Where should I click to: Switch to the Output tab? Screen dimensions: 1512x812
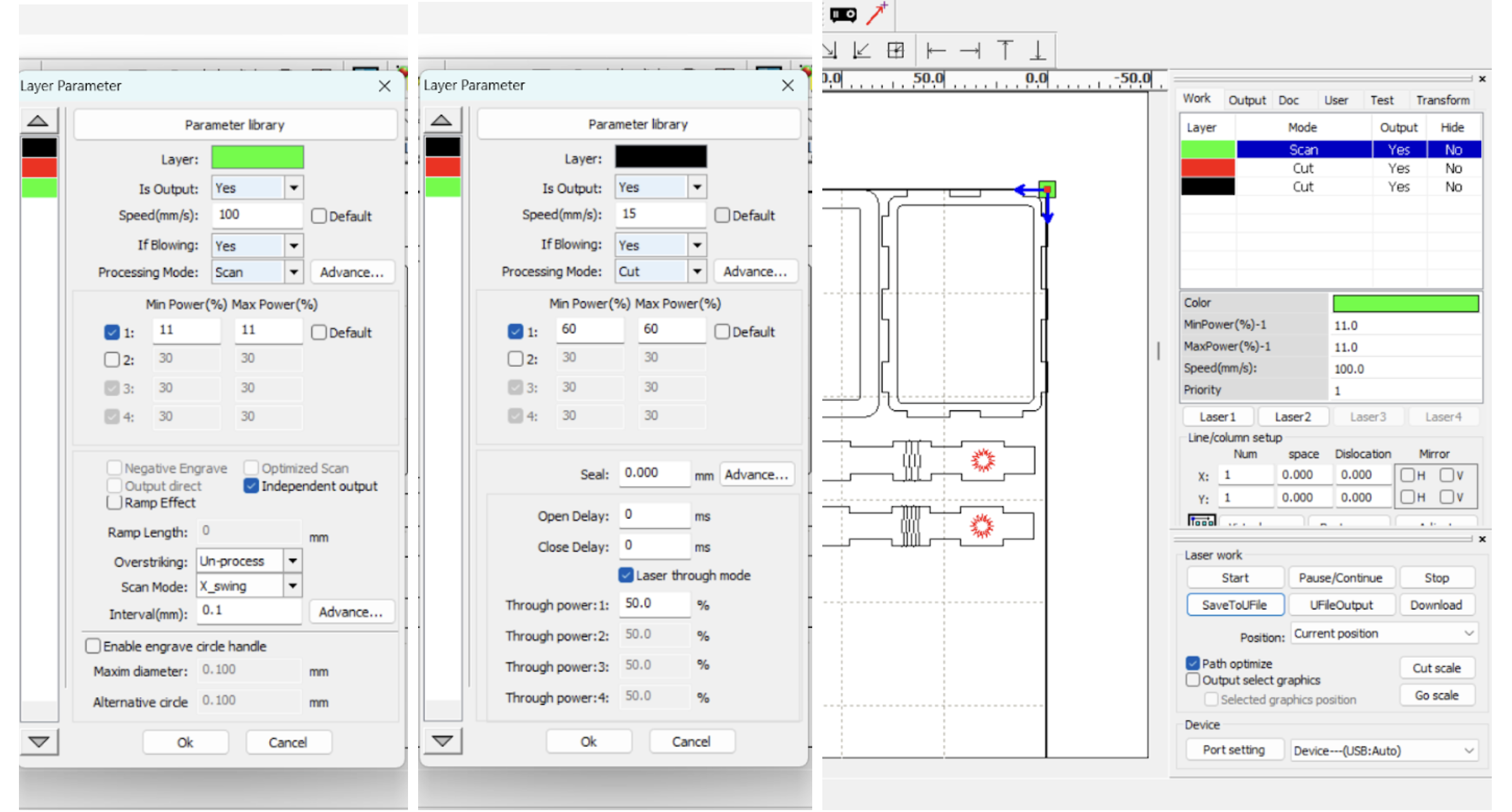[x=1247, y=100]
